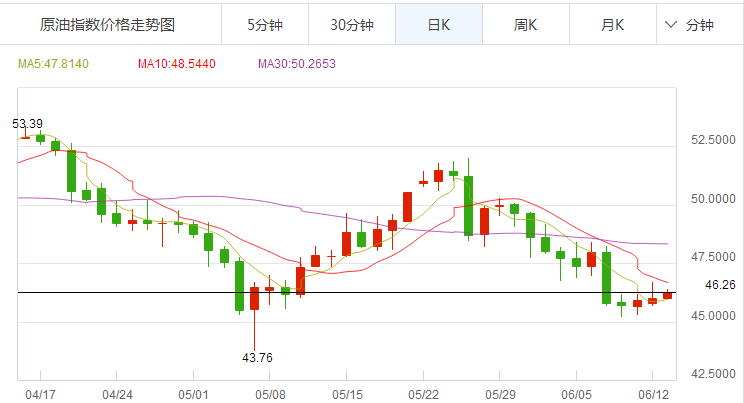Click the 04/24 date axis label

pyautogui.click(x=117, y=394)
